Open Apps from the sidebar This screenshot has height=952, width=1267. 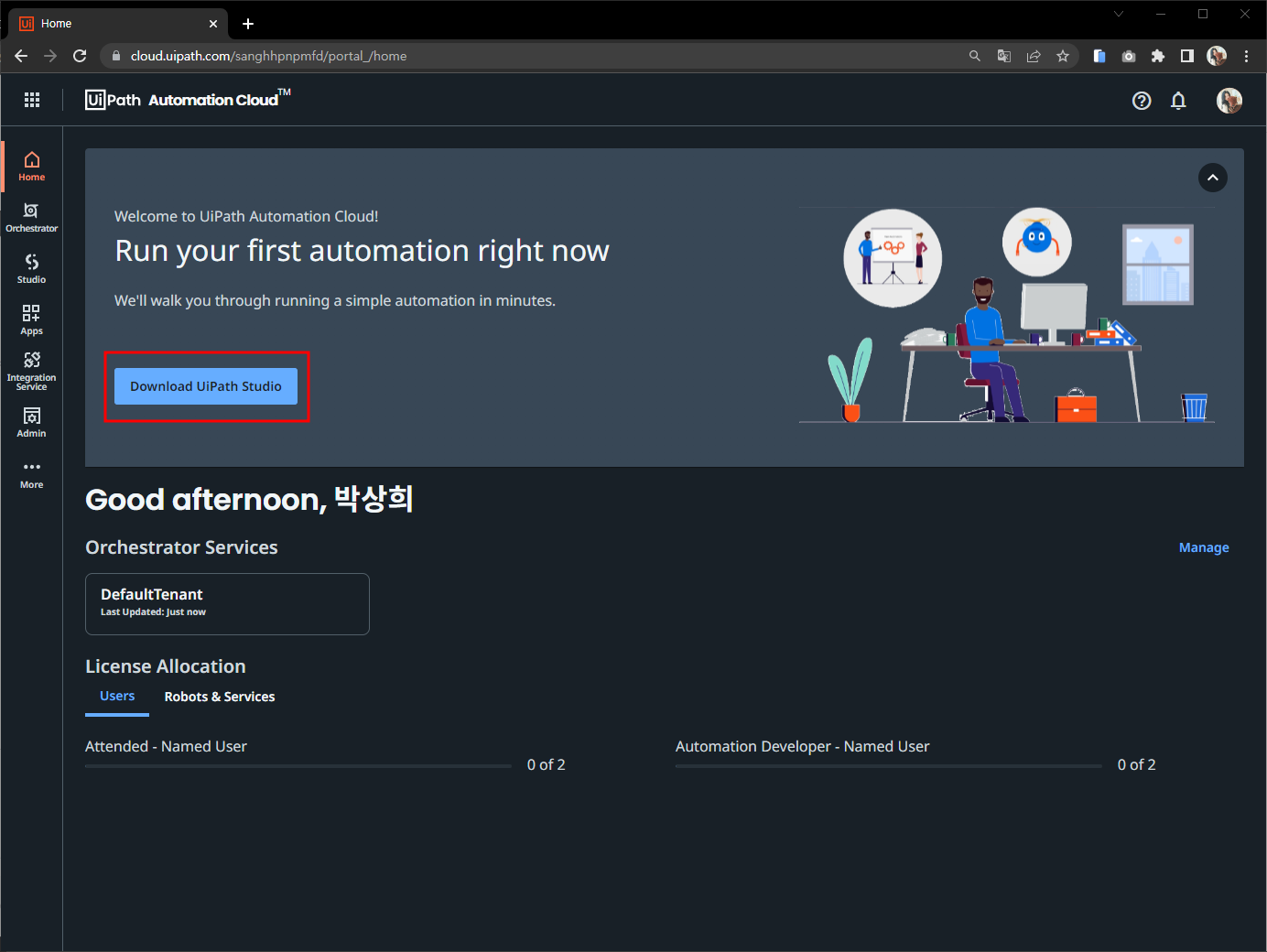pyautogui.click(x=32, y=320)
